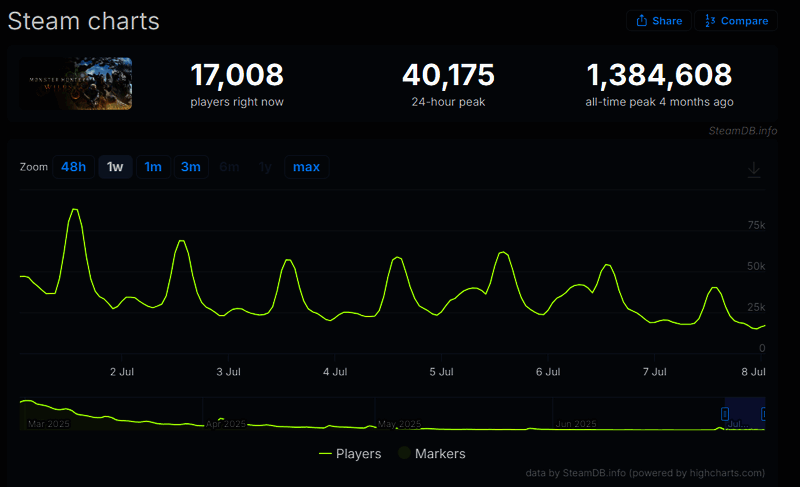Click the disabled 6m zoom option

click(229, 167)
